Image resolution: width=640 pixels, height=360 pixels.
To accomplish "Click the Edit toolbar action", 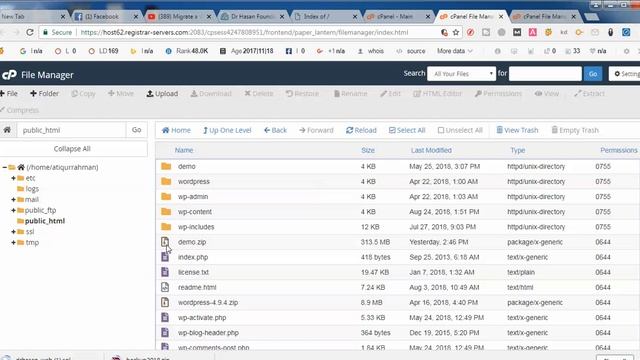I will 390,93.
